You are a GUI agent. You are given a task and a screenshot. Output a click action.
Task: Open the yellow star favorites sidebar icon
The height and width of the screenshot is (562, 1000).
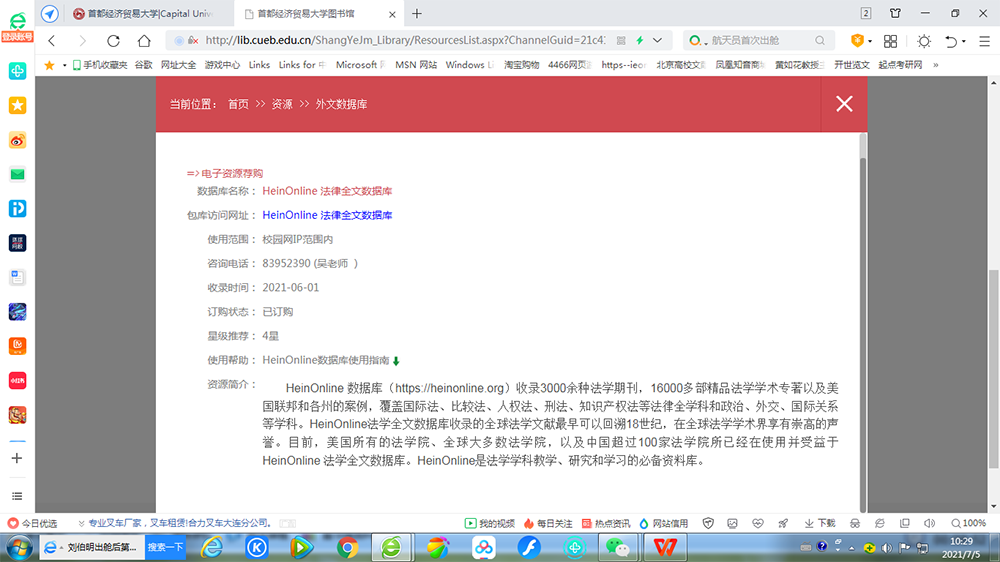click(x=17, y=105)
